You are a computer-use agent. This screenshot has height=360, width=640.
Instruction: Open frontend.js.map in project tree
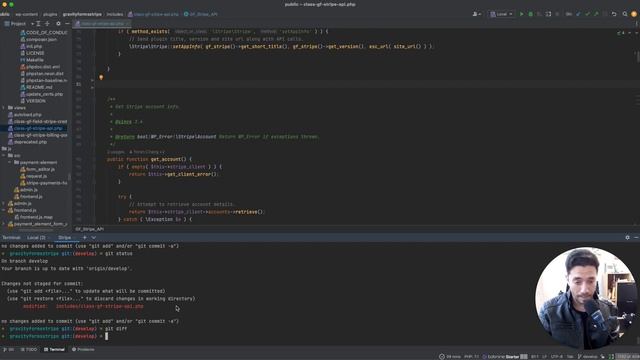coord(33,217)
